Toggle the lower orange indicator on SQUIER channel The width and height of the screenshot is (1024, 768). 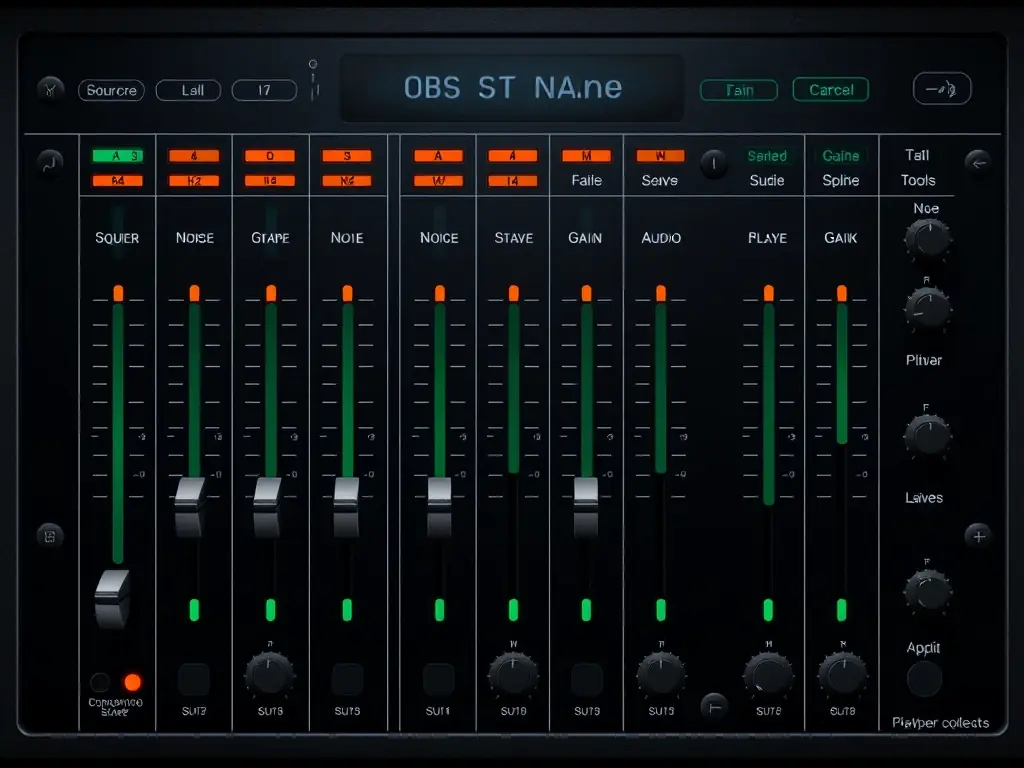118,180
